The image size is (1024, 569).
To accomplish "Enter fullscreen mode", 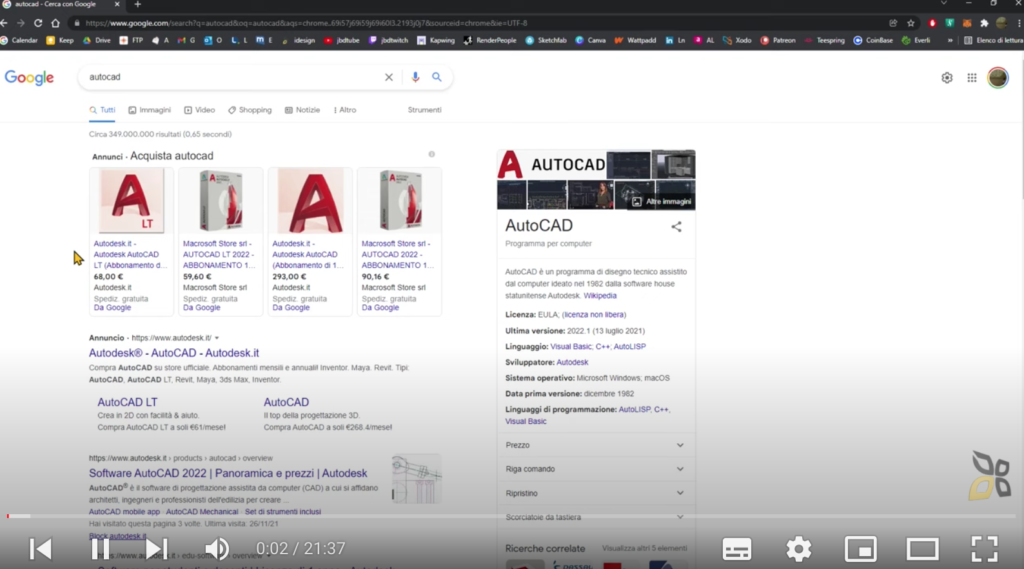I will pos(984,549).
